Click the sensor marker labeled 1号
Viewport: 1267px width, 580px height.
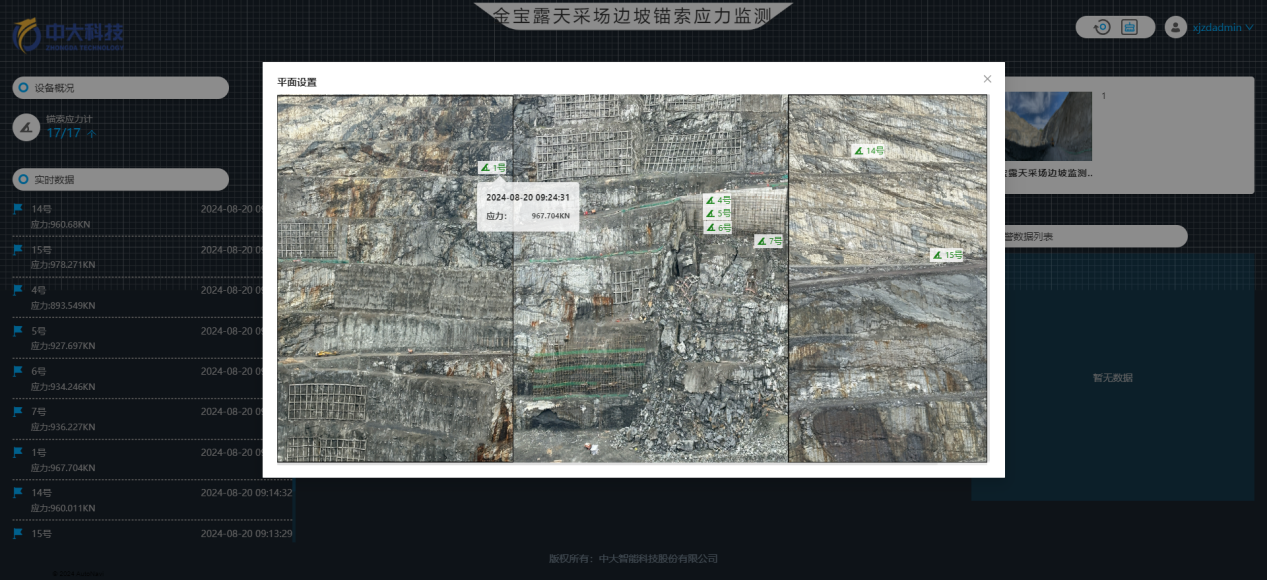pos(492,168)
